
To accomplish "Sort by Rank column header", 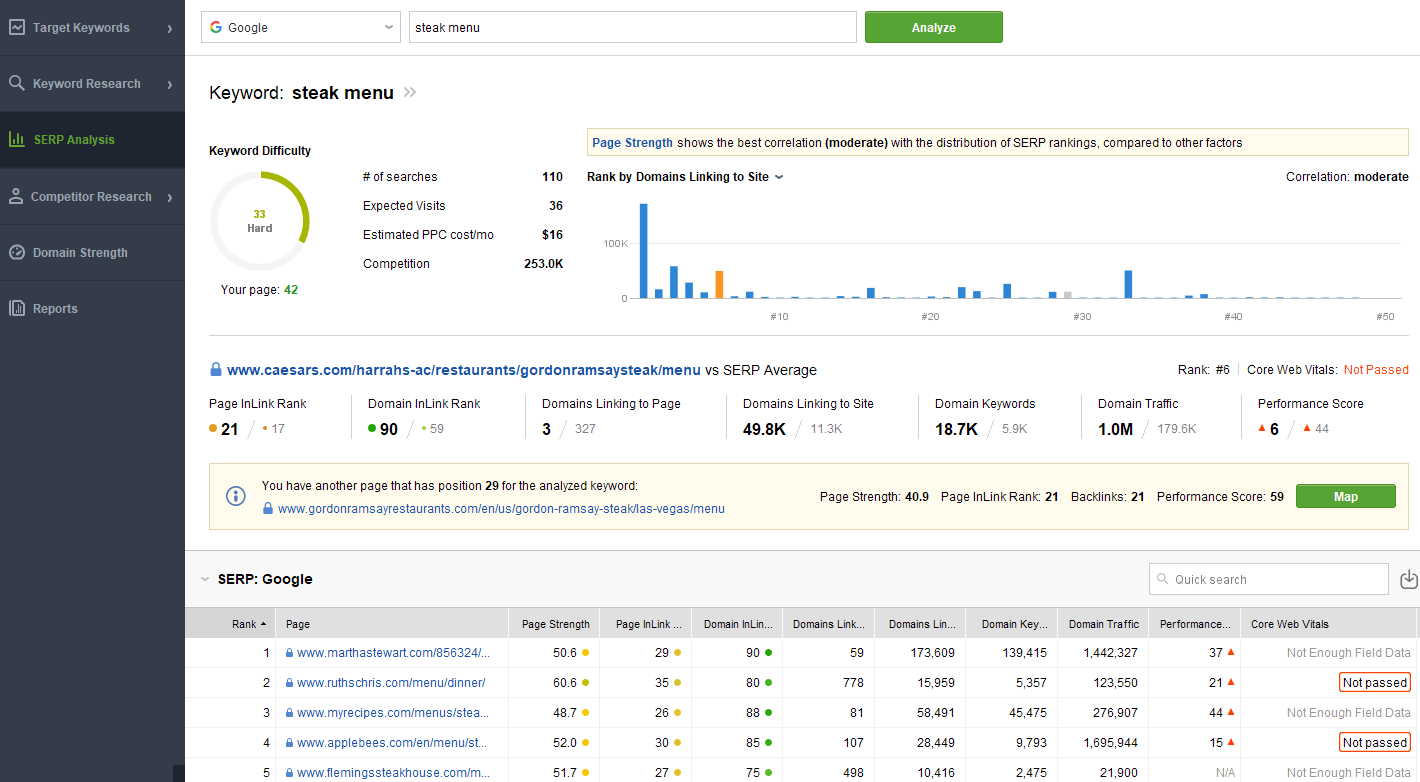I will click(x=231, y=624).
